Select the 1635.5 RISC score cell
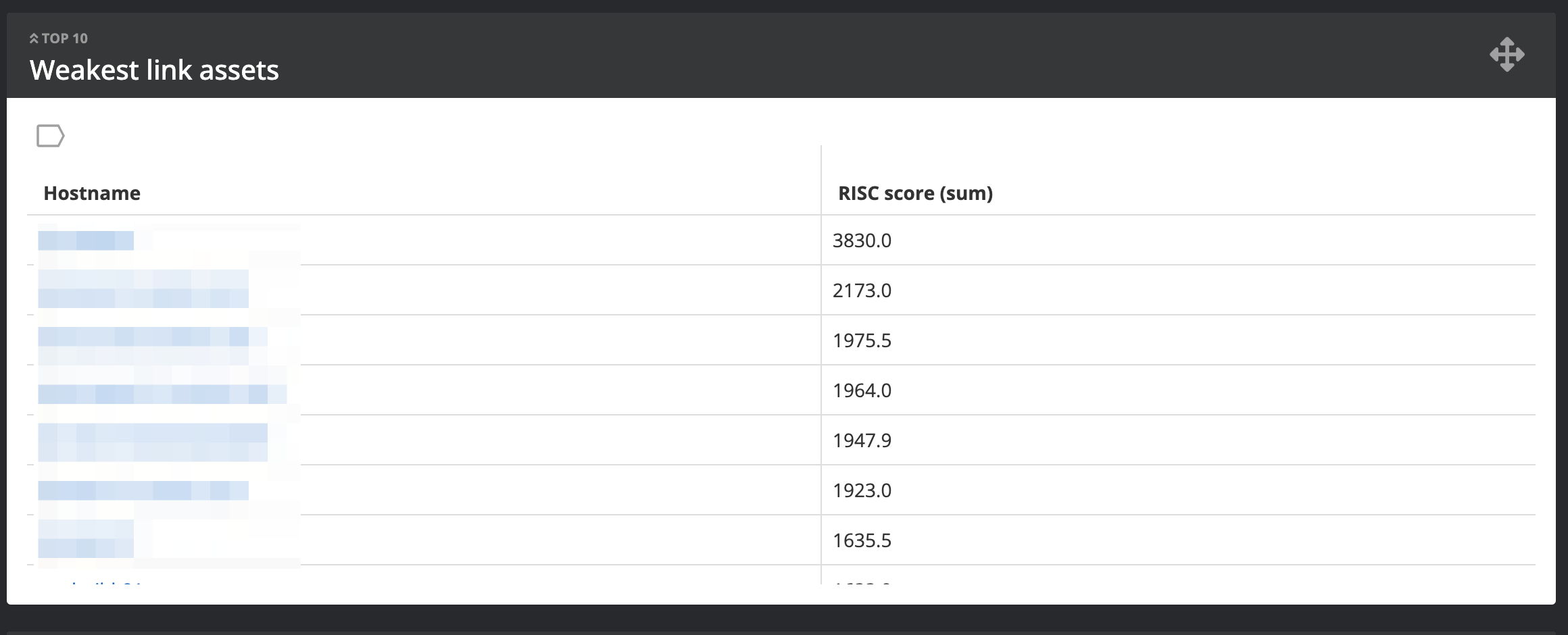 [862, 540]
